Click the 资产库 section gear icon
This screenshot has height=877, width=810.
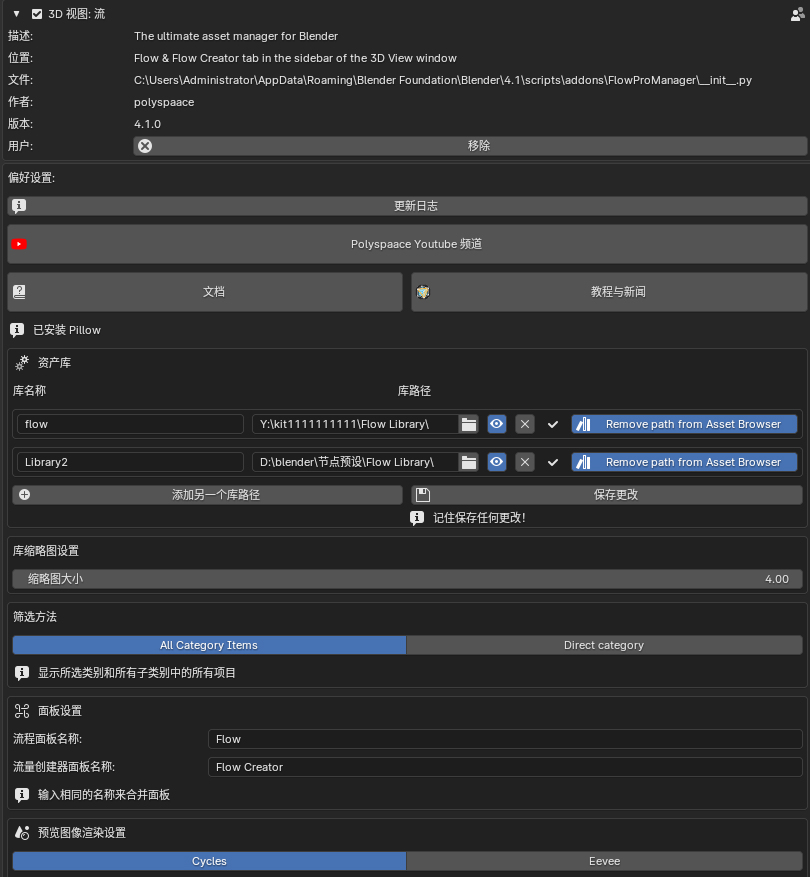pos(22,363)
